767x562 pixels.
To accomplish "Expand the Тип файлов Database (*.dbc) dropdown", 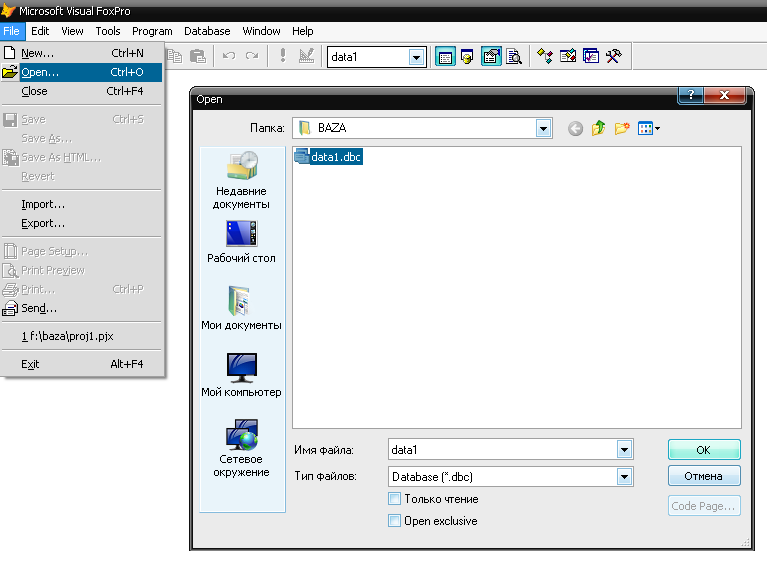I will tap(624, 476).
